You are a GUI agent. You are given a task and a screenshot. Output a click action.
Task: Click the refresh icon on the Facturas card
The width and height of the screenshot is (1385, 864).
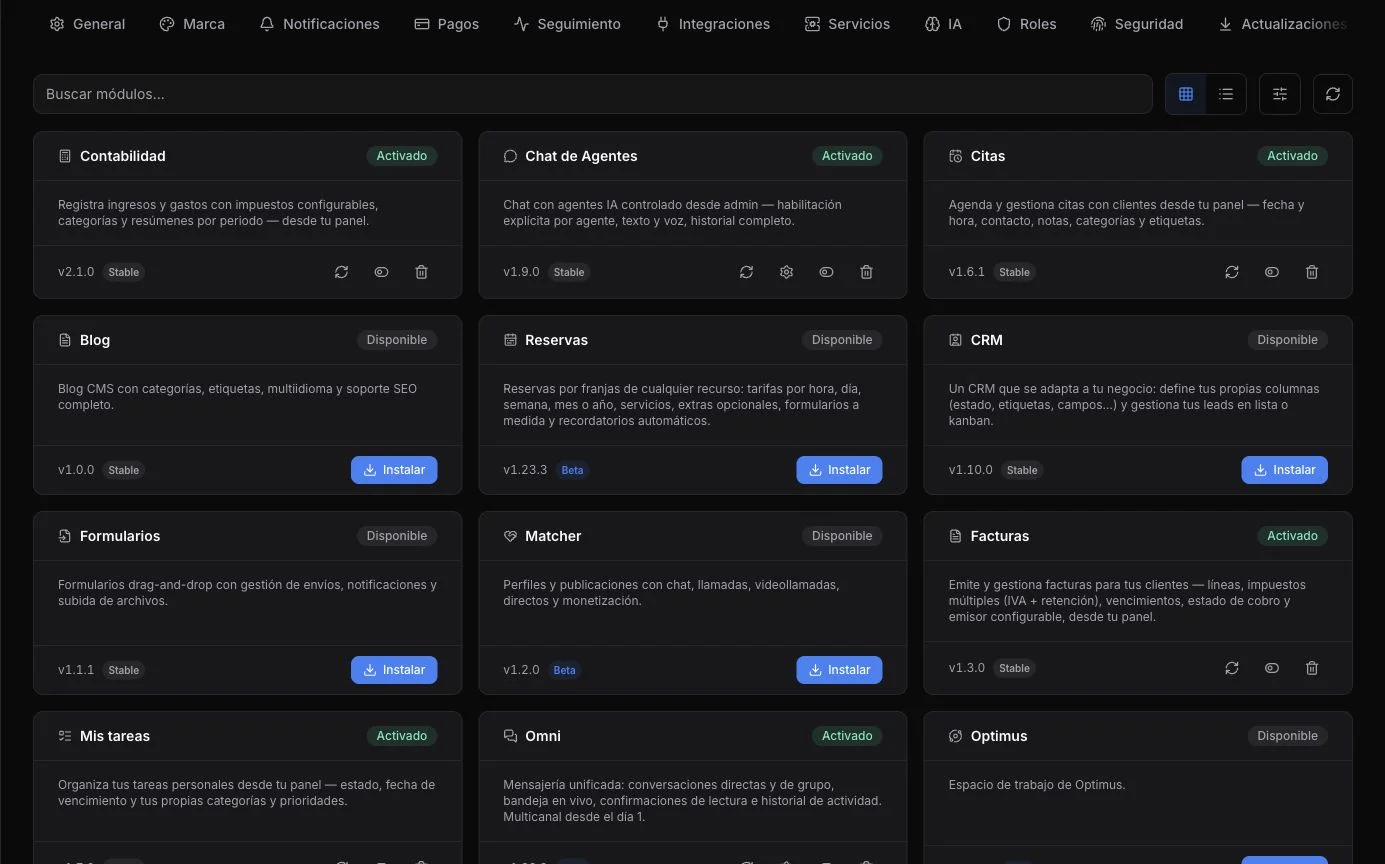click(x=1232, y=668)
